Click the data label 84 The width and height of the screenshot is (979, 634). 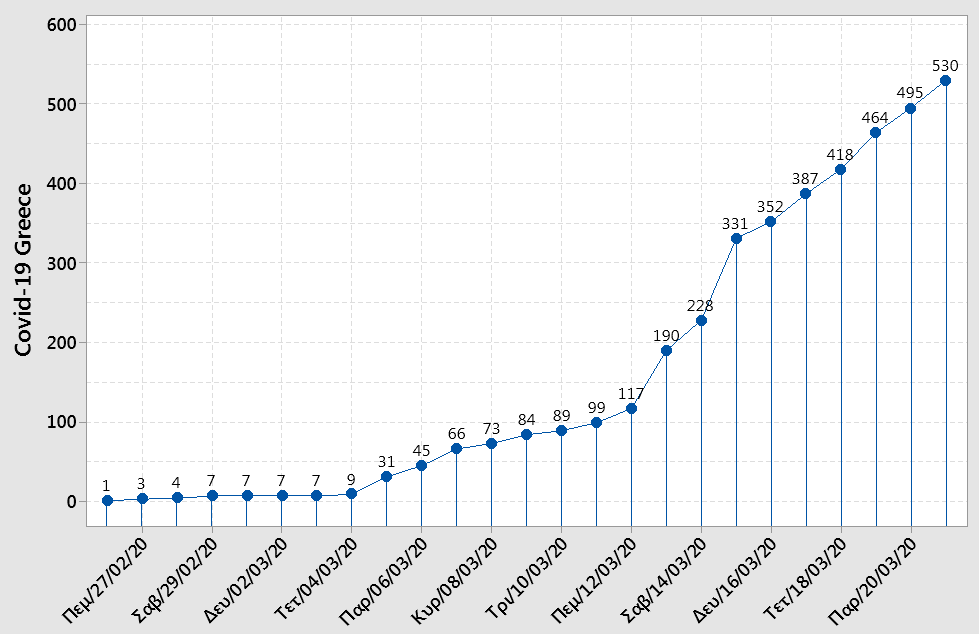coord(526,420)
